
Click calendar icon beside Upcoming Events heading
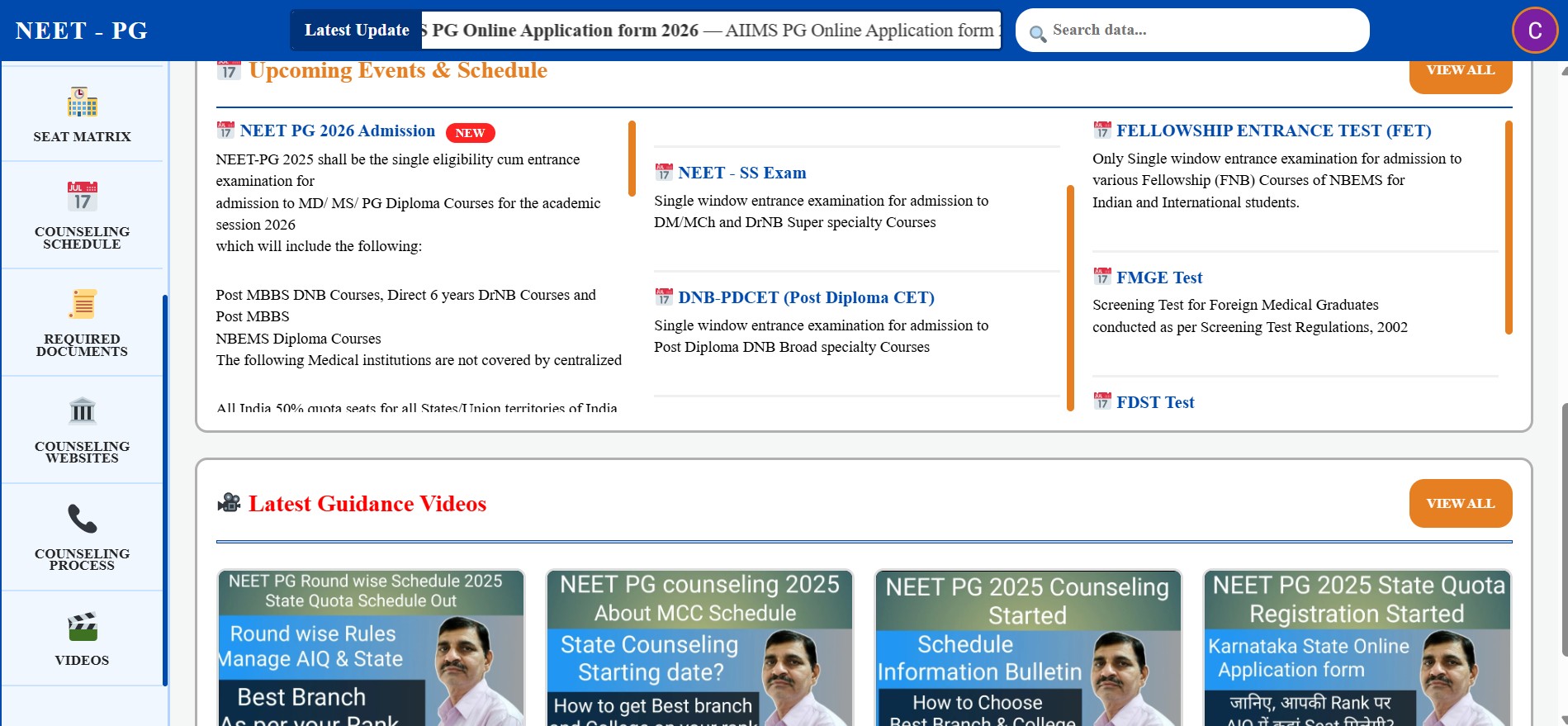229,70
